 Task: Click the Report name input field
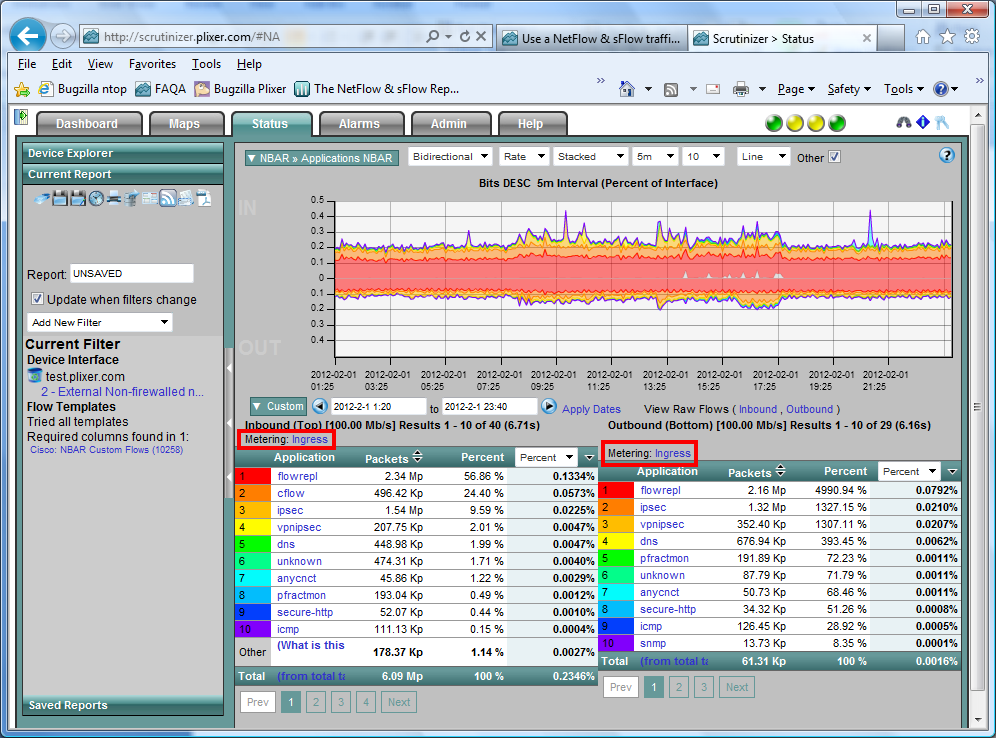pyautogui.click(x=131, y=273)
